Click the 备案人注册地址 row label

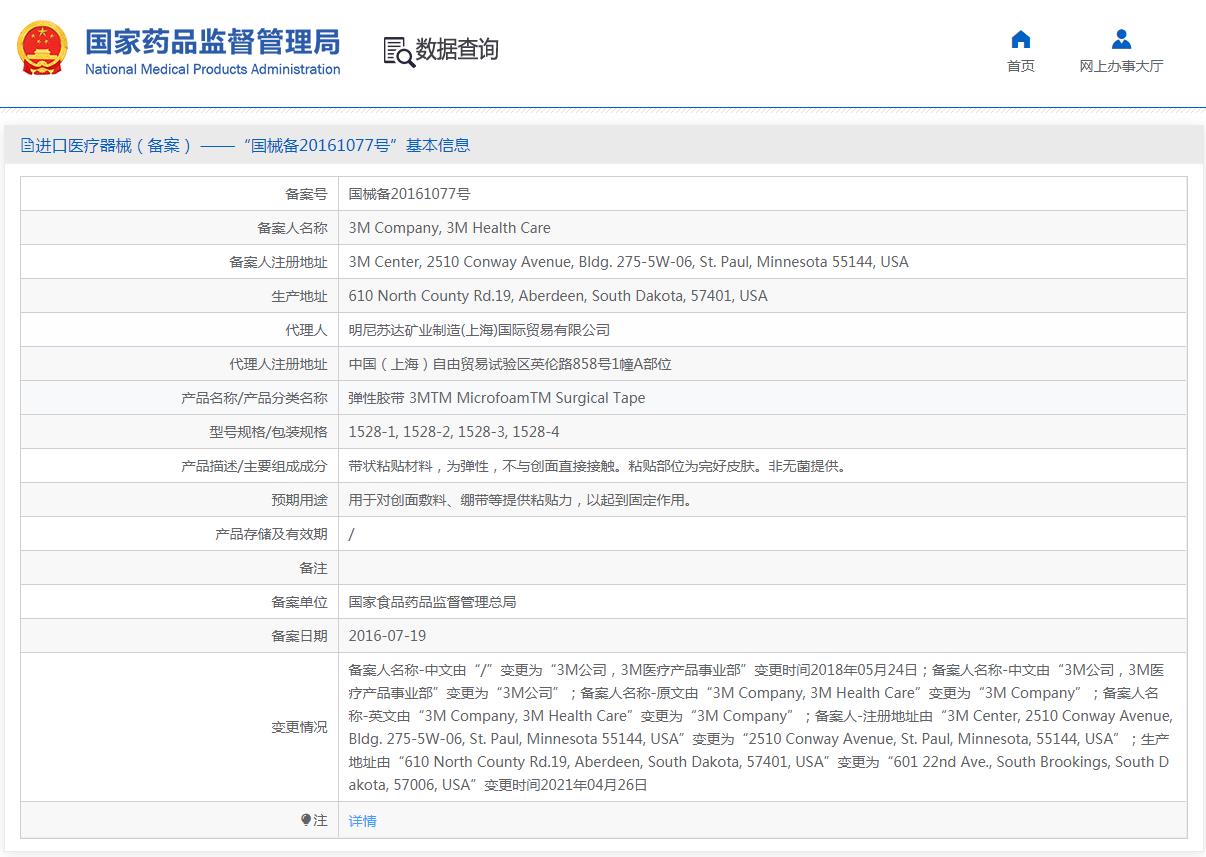pos(278,262)
